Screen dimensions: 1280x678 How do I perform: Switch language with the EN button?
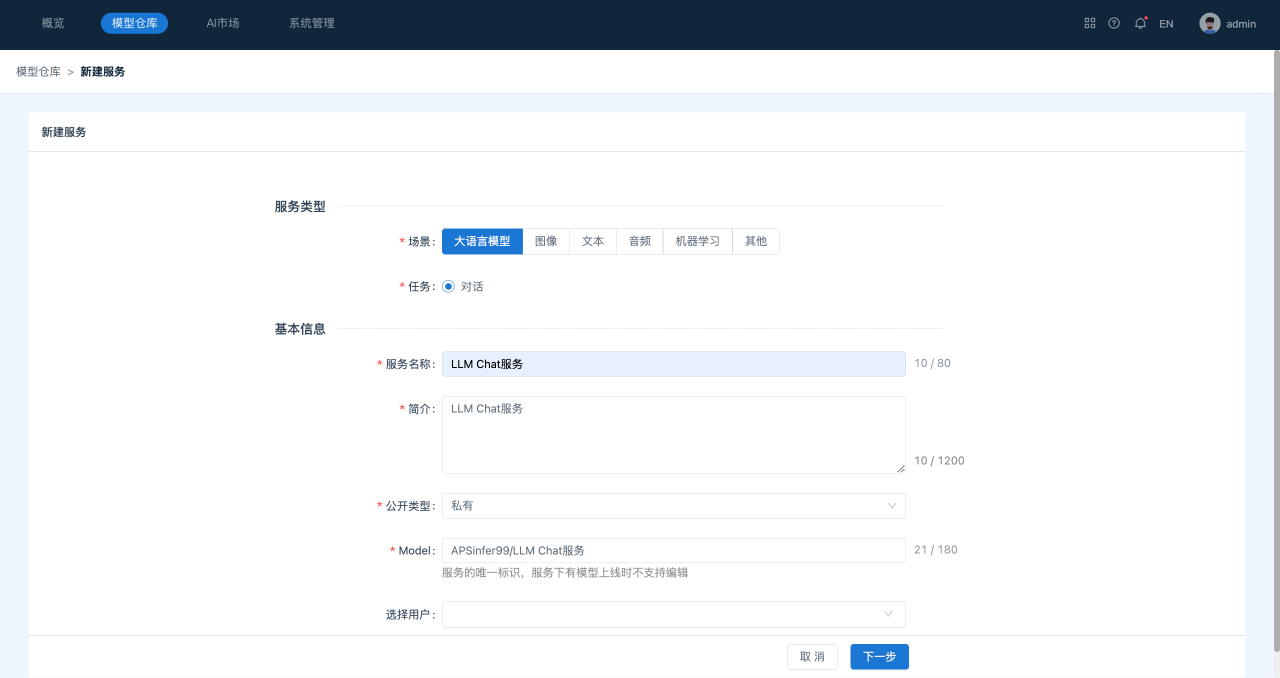(1166, 24)
